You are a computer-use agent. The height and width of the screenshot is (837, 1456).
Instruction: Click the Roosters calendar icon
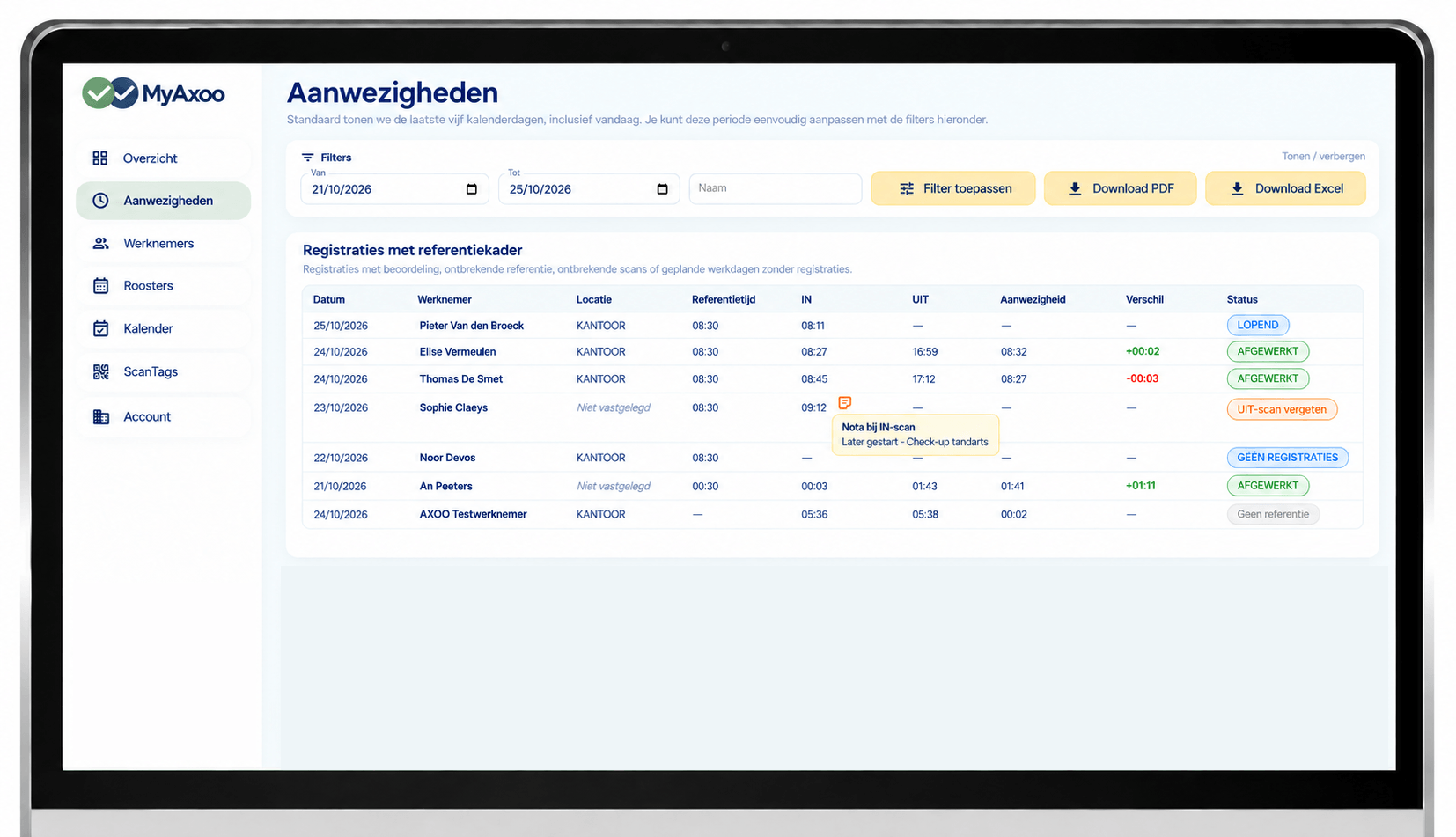tap(101, 285)
